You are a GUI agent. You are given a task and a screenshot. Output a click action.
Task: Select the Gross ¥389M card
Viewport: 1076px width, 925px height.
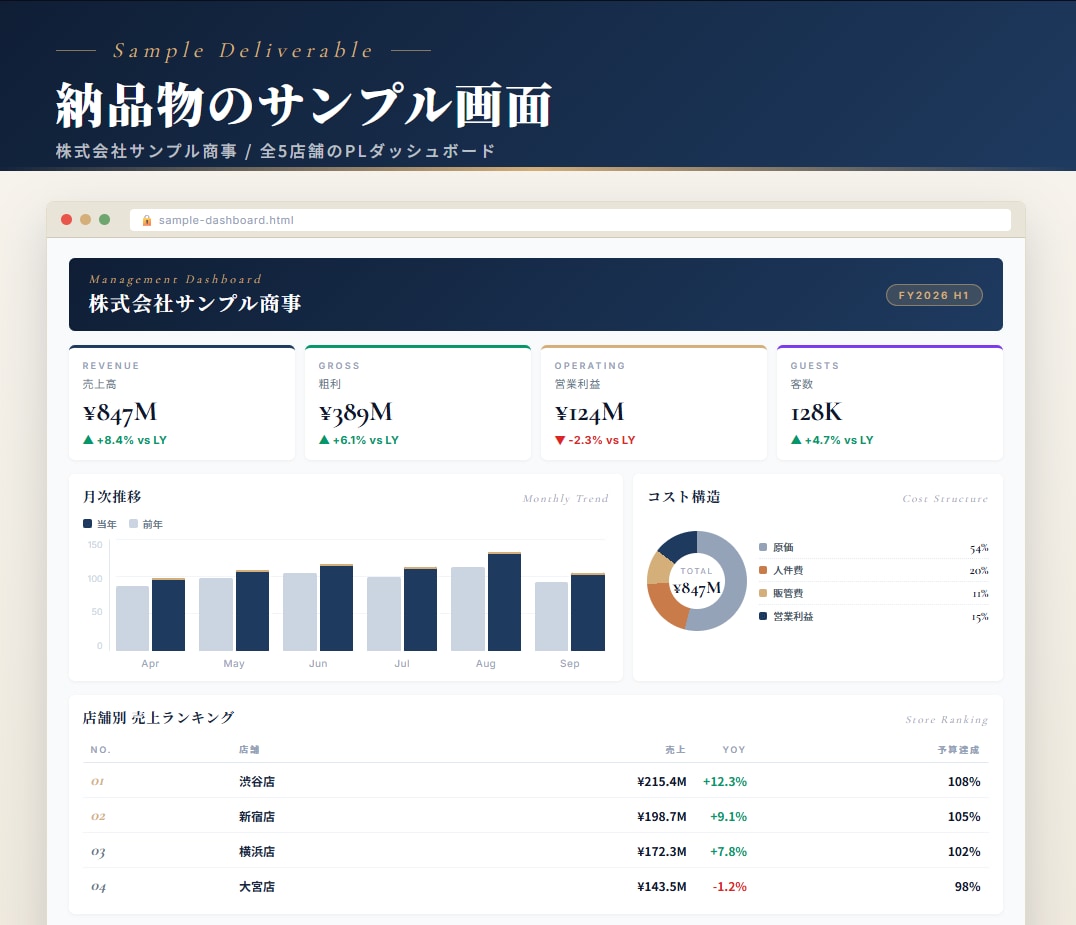(x=418, y=403)
